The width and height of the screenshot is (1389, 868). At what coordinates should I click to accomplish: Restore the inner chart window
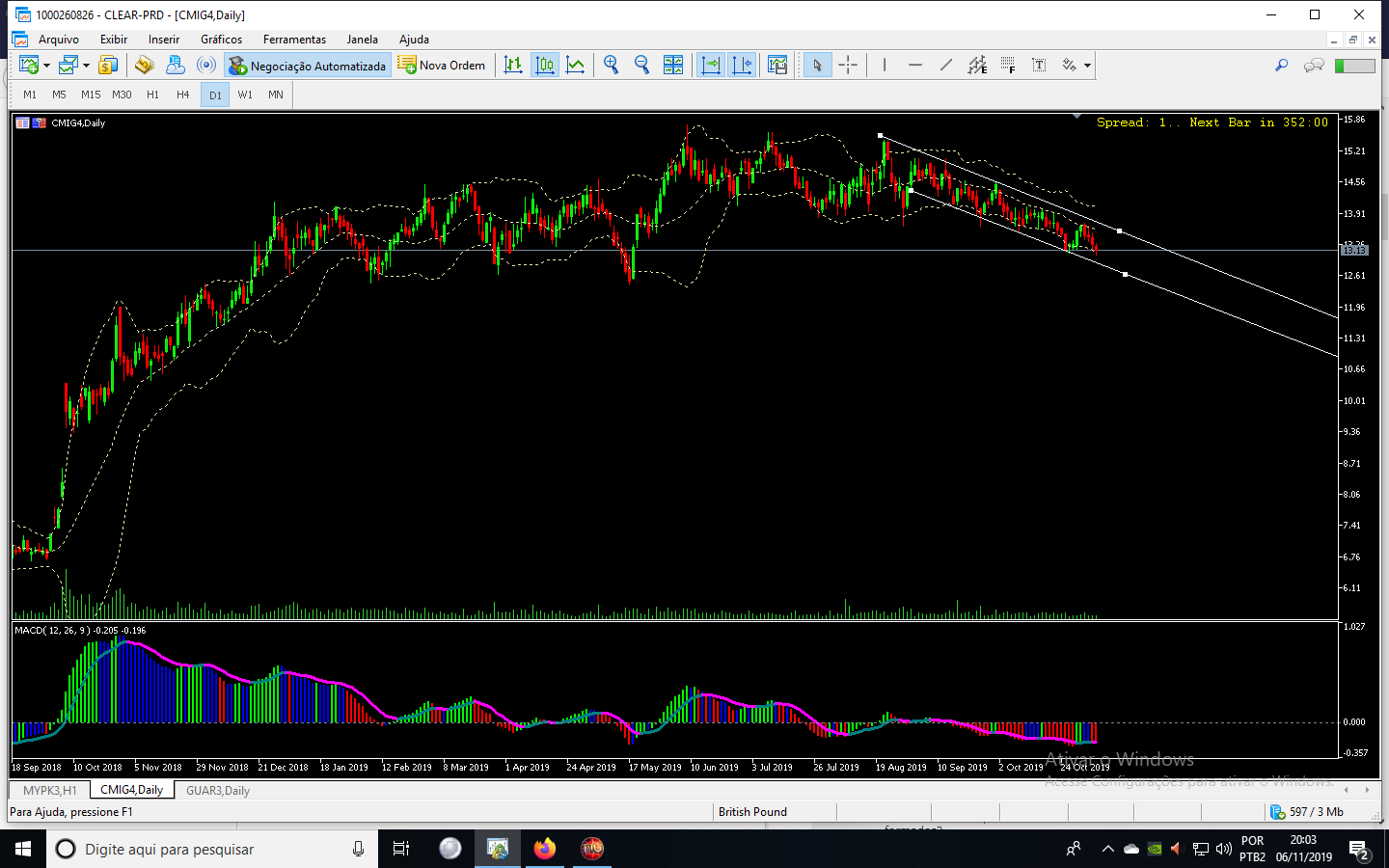tap(1353, 40)
